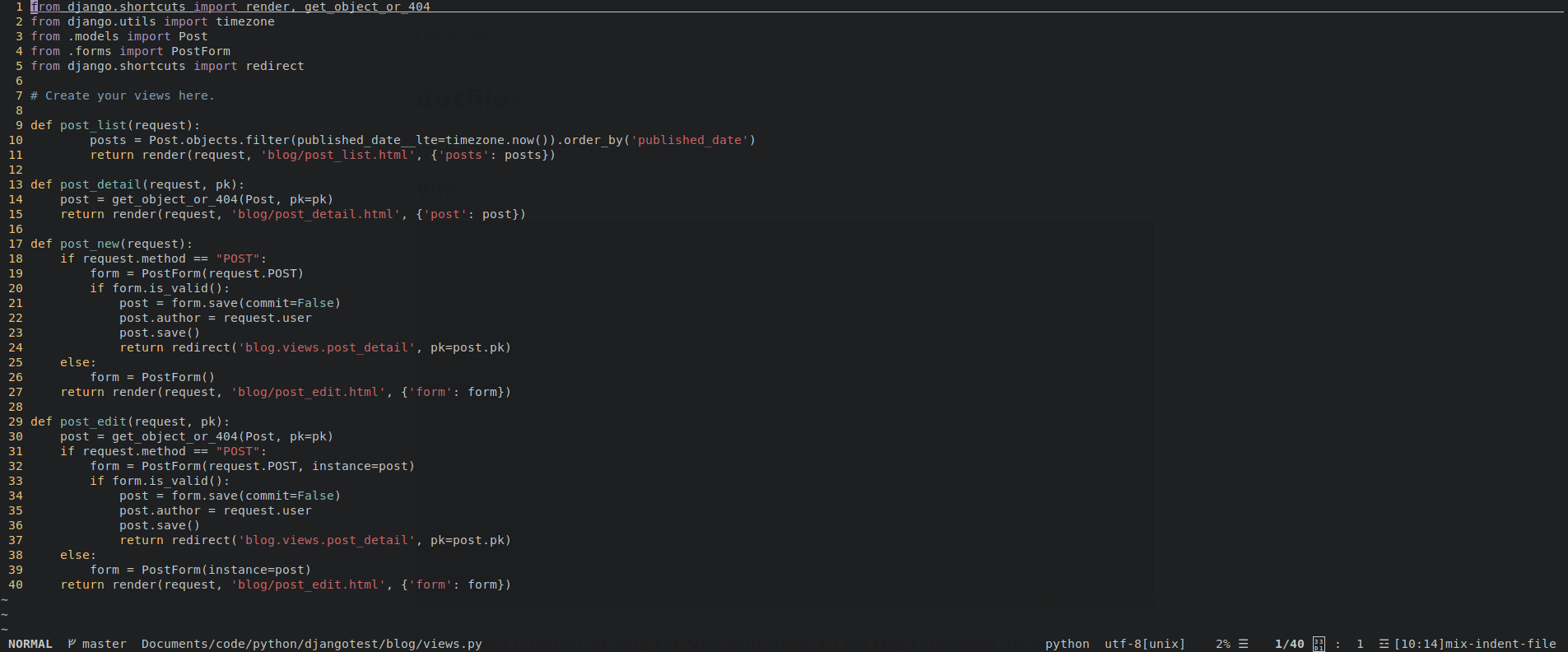This screenshot has height=652, width=1568.
Task: Click 'commit=False' on line 21
Action: 290,303
